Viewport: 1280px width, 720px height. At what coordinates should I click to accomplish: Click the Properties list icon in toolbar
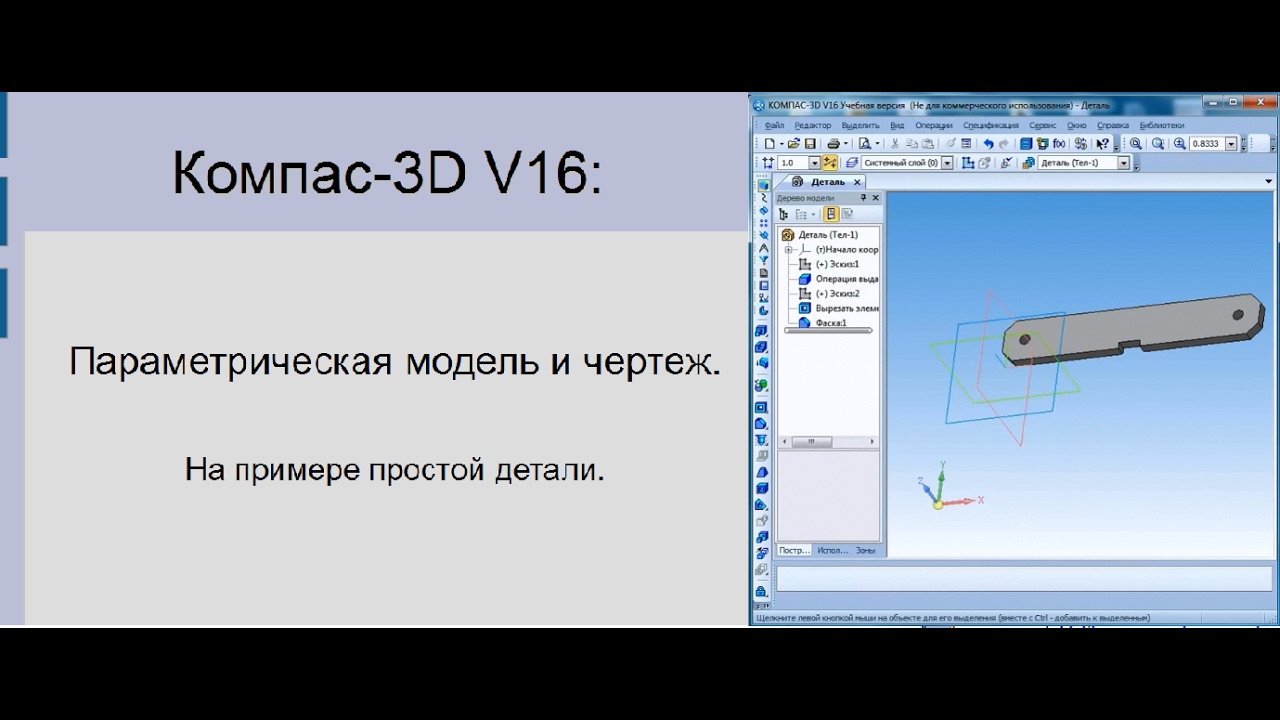tap(965, 143)
